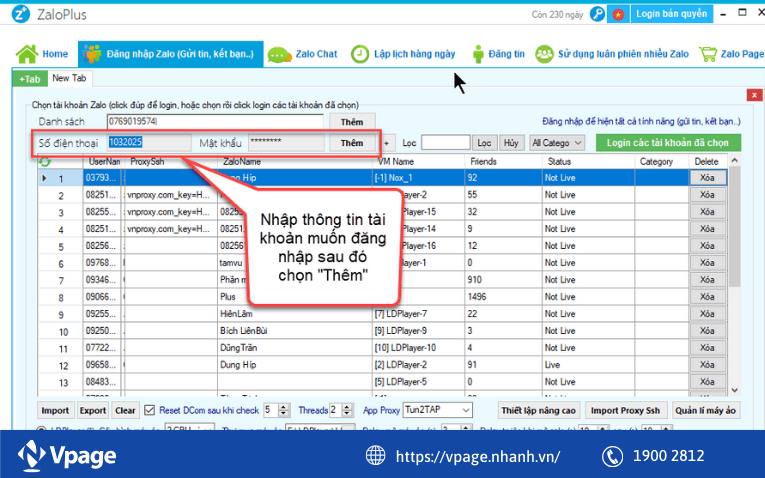Screen dimensions: 765x478
Task: Select row 11 DũngTrần
Action: (x=382, y=348)
